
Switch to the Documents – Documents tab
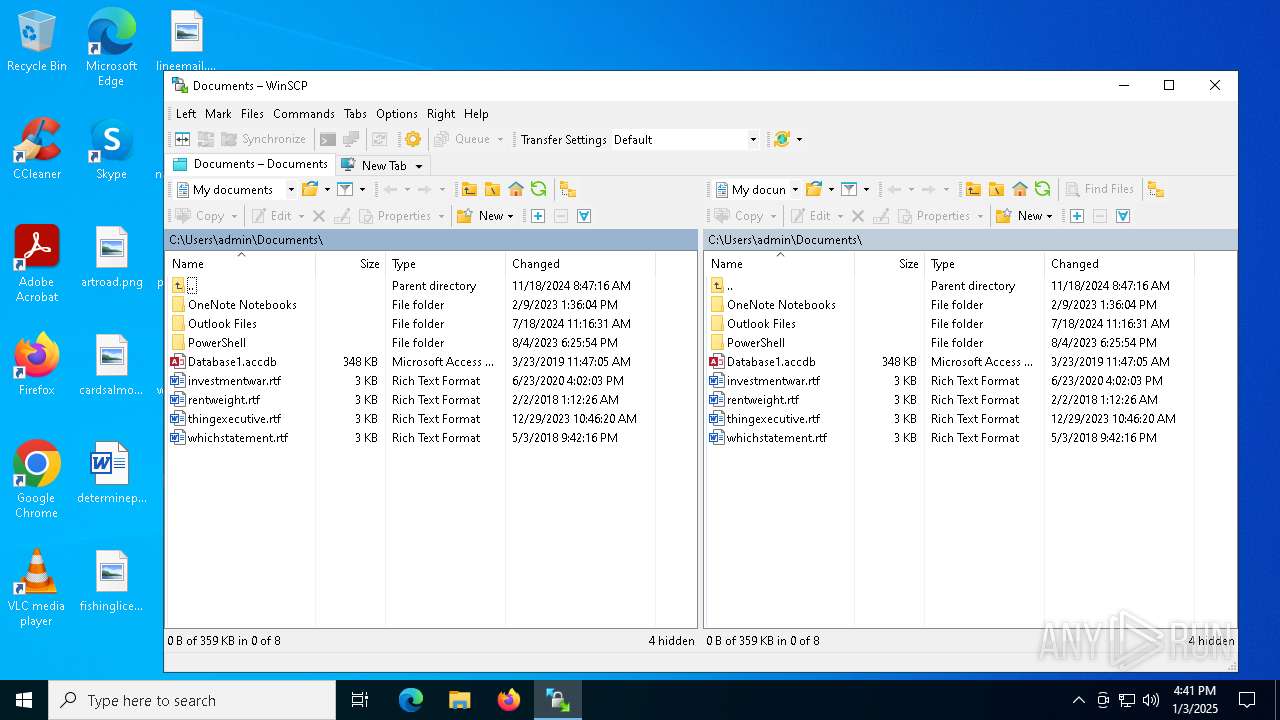[250, 165]
